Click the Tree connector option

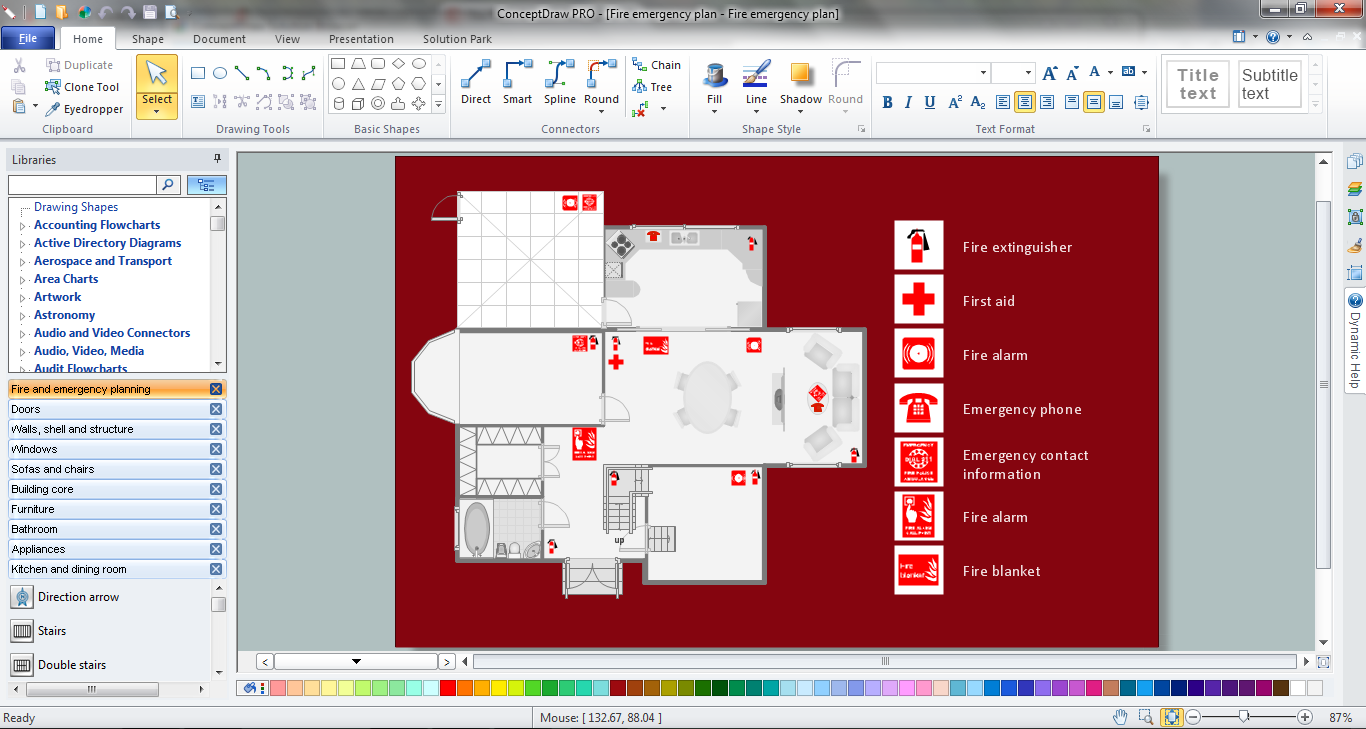652,87
